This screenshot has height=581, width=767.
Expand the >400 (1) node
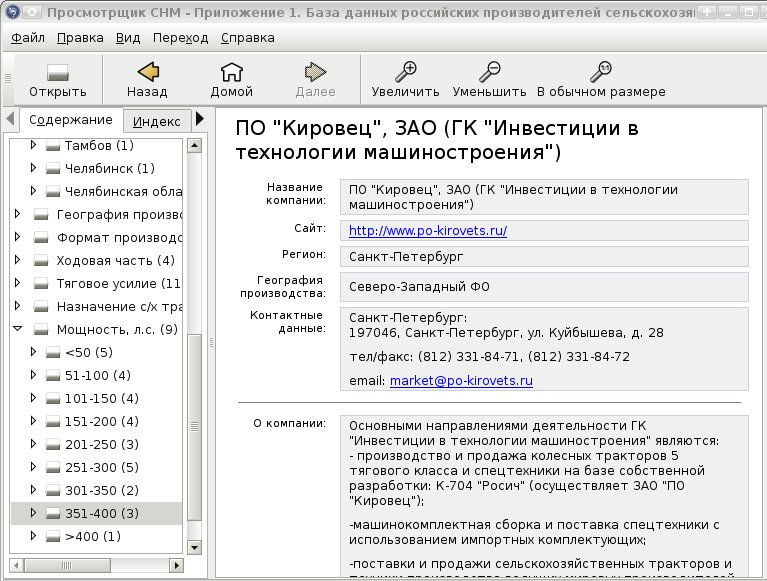pyautogui.click(x=33, y=536)
